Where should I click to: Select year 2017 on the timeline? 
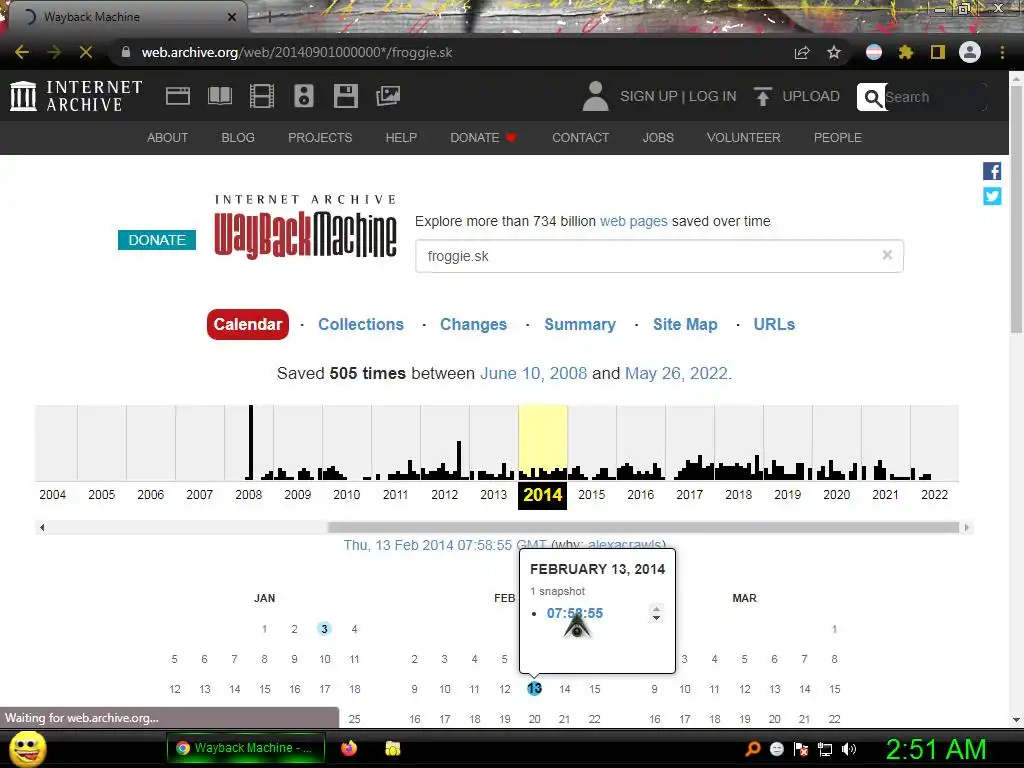tap(689, 495)
